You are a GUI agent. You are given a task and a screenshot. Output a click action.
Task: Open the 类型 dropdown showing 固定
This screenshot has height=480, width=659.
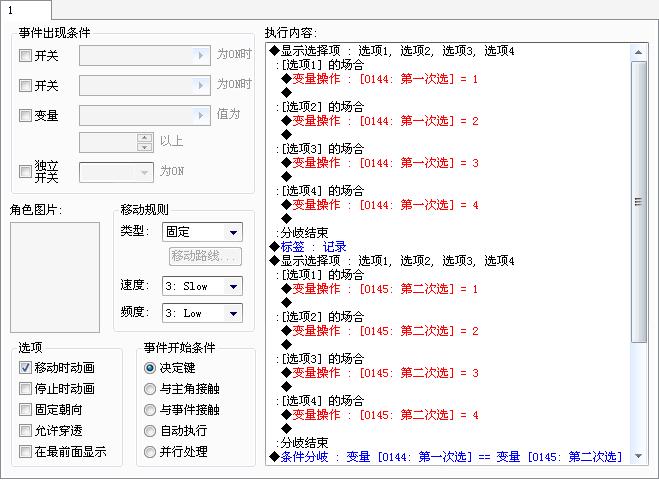pyautogui.click(x=202, y=232)
